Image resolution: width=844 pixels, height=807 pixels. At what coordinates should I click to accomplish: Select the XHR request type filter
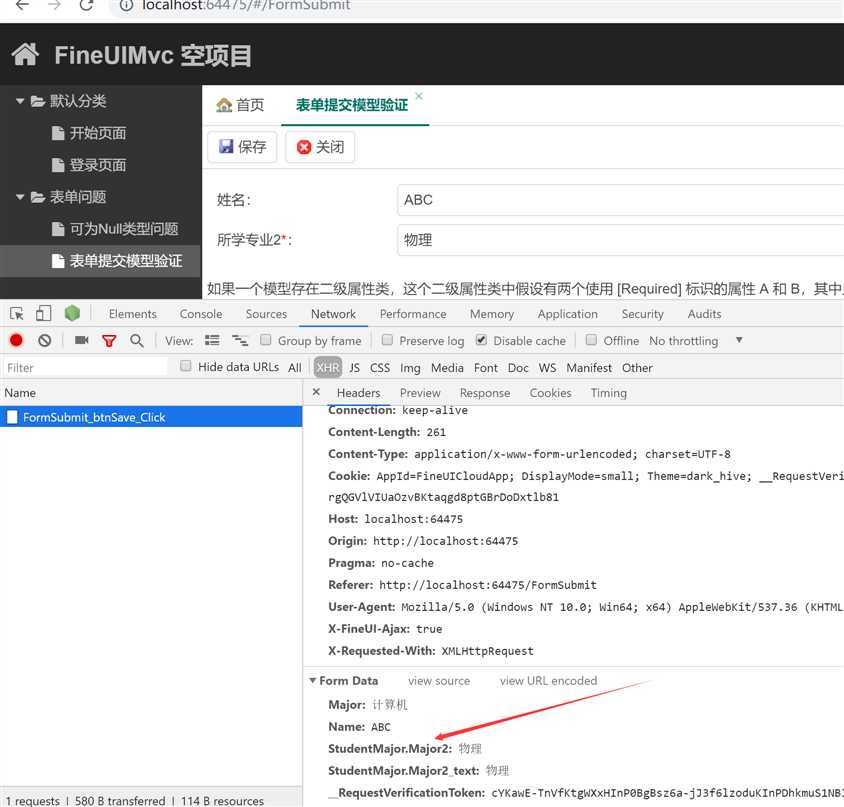pyautogui.click(x=328, y=368)
